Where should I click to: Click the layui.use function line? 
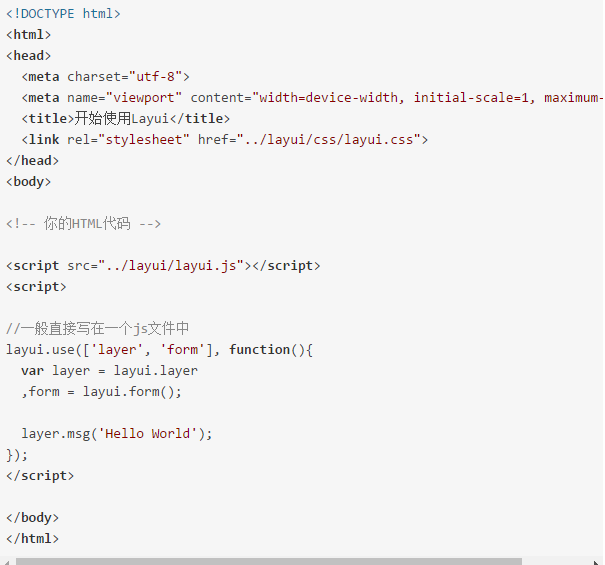coord(159,350)
